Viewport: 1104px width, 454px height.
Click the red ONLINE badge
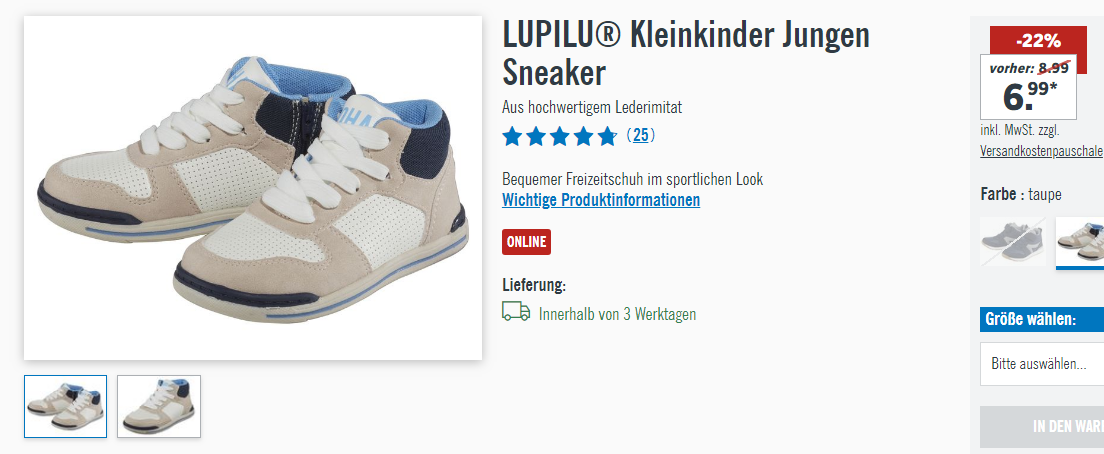527,242
